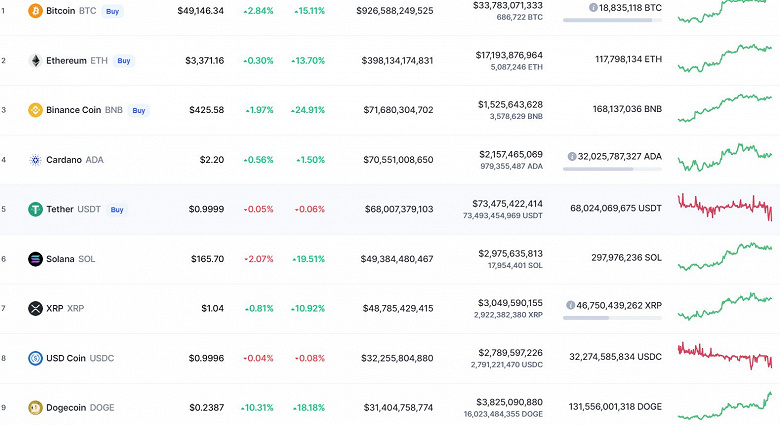
Task: Open the Dogecoin name link
Action: [68, 408]
